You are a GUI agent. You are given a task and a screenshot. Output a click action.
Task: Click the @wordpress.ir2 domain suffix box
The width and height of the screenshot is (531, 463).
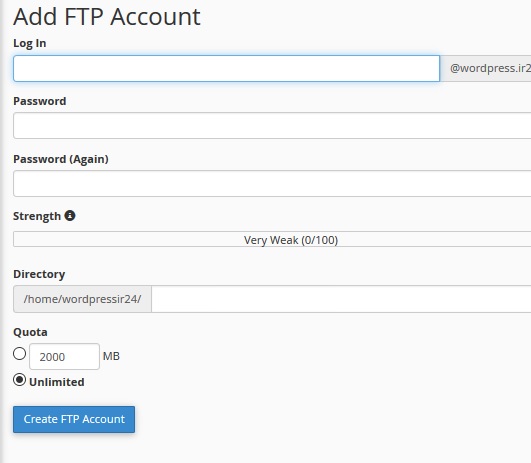point(486,68)
